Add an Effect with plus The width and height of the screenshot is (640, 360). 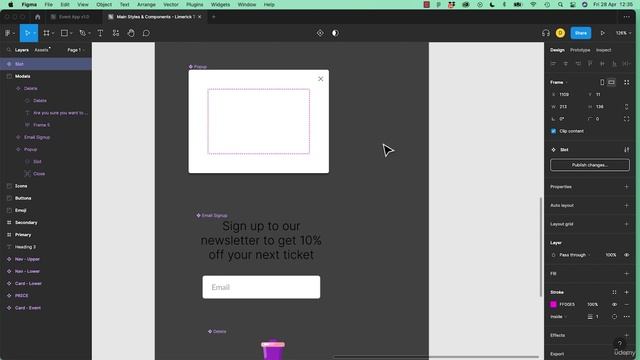tap(627, 335)
